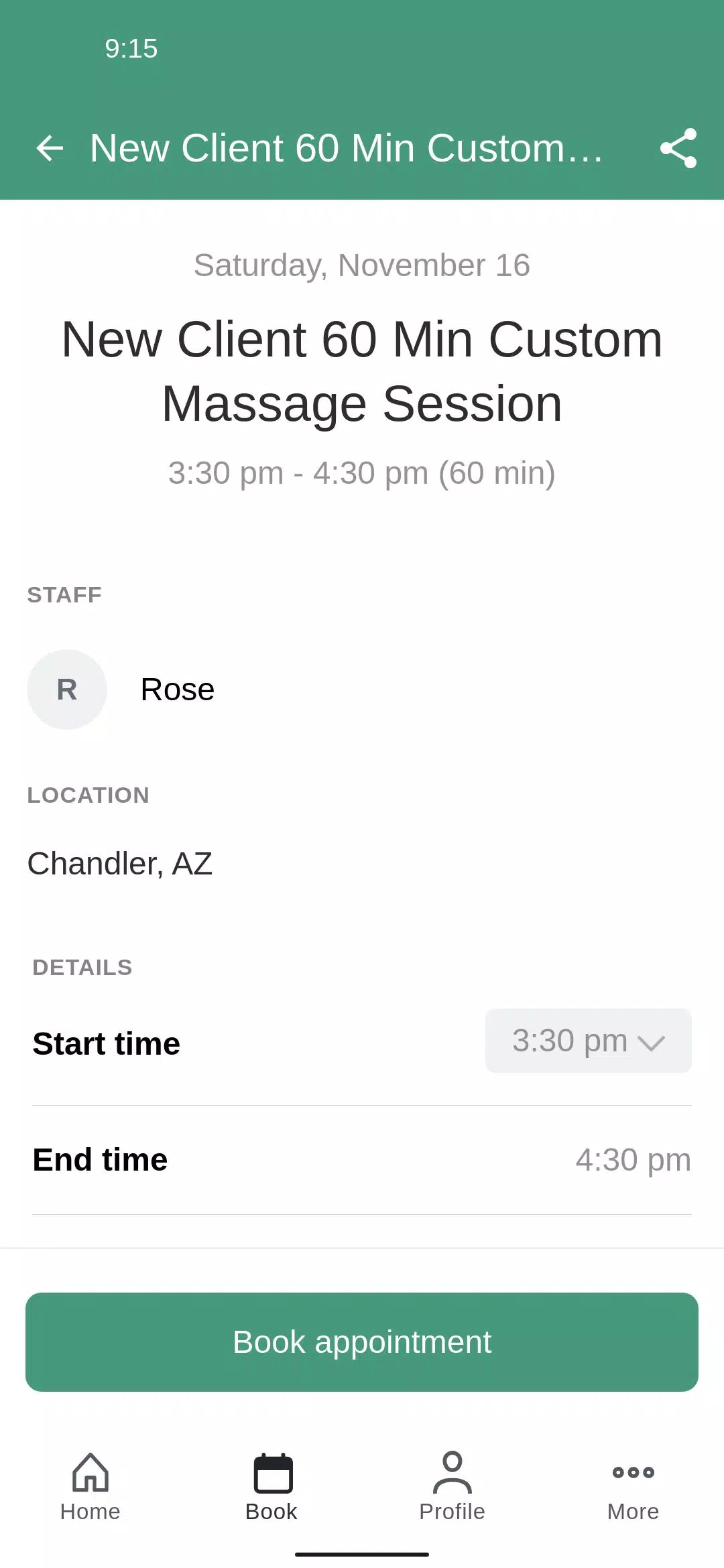Tap the R staff avatar circle

pyautogui.click(x=67, y=690)
